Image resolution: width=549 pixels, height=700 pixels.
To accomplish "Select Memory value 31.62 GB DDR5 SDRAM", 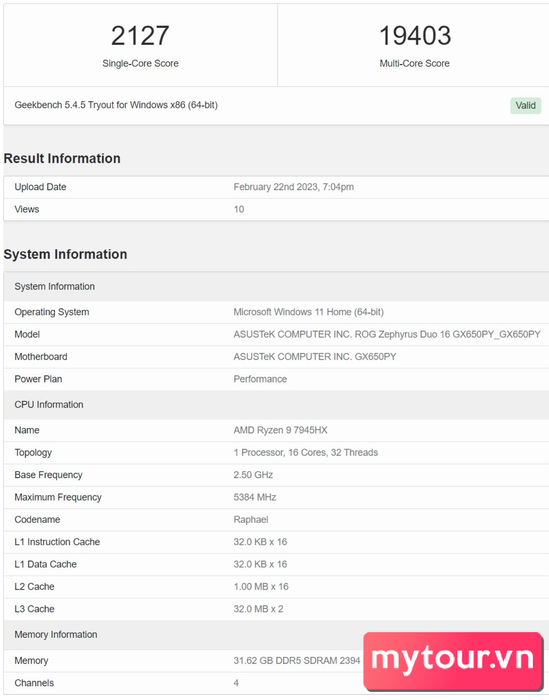I will (x=297, y=661).
